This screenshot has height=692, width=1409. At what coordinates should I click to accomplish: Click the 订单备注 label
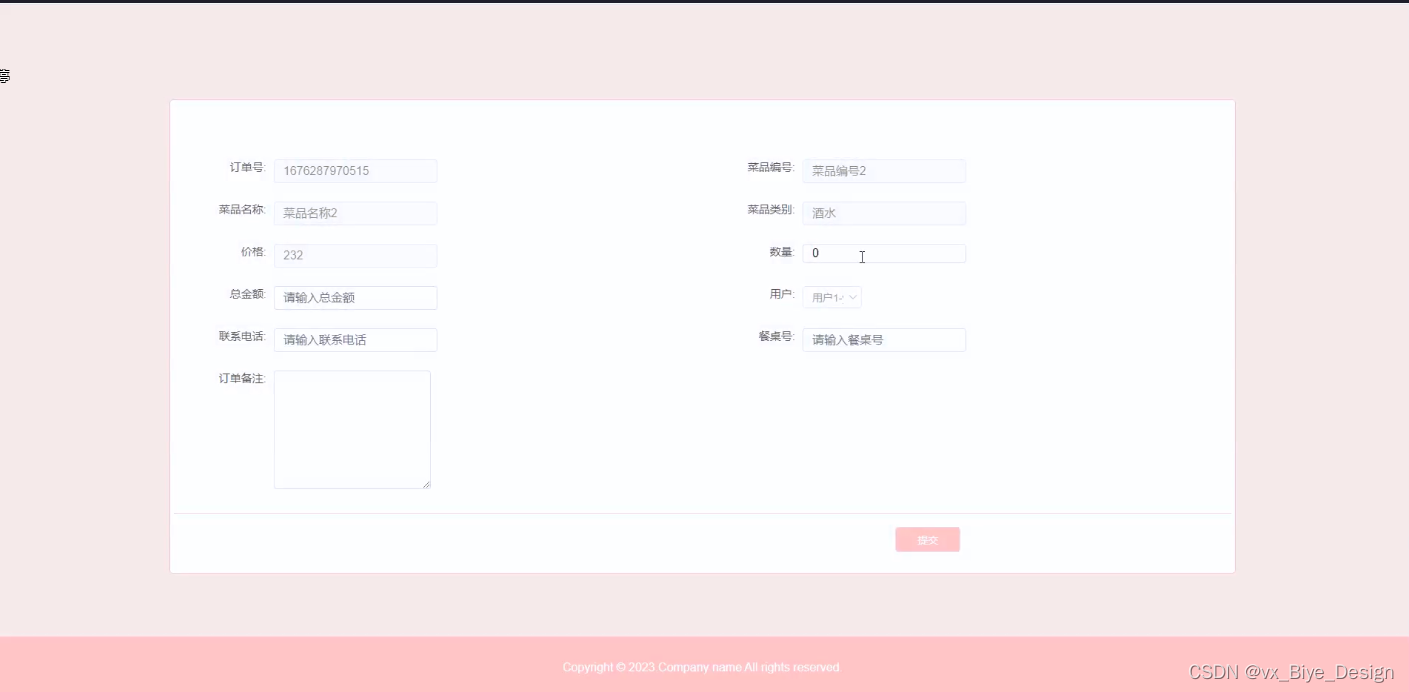242,378
